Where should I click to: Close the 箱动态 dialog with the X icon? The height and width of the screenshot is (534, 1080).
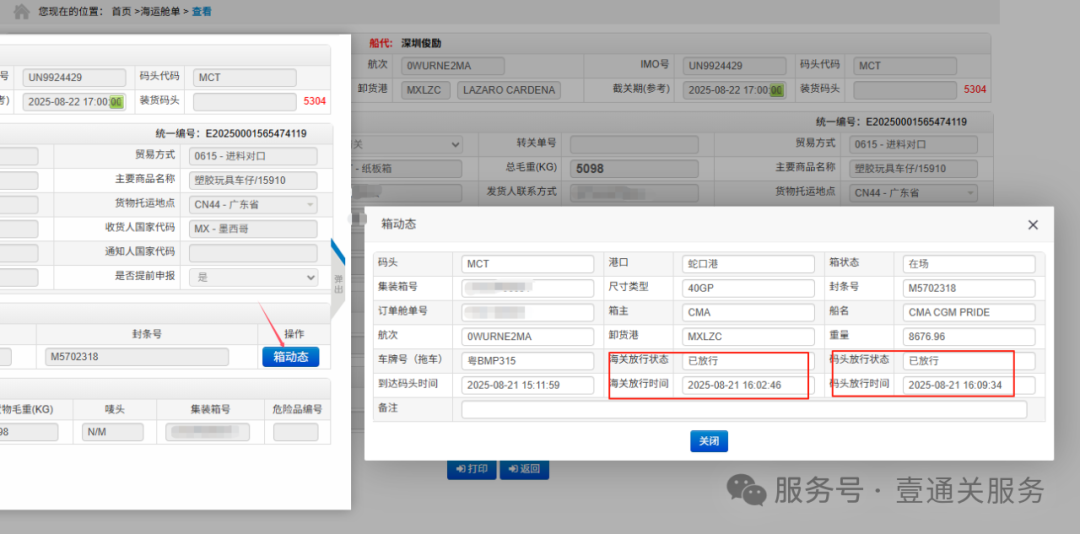1033,225
